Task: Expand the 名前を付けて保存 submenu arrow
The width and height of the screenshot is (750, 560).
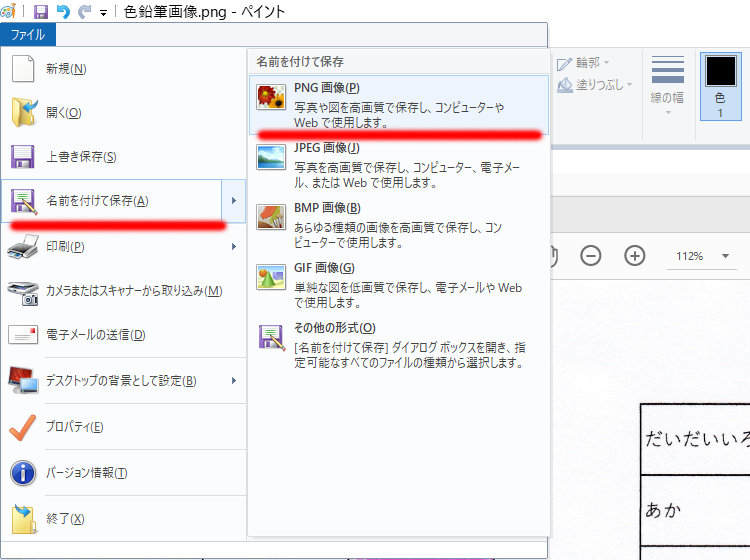Action: 234,201
